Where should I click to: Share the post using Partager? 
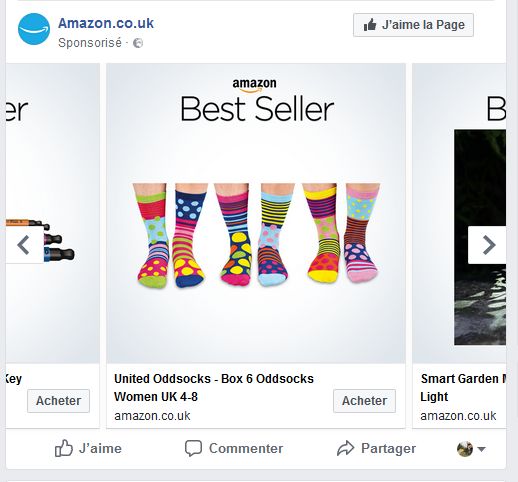(376, 448)
